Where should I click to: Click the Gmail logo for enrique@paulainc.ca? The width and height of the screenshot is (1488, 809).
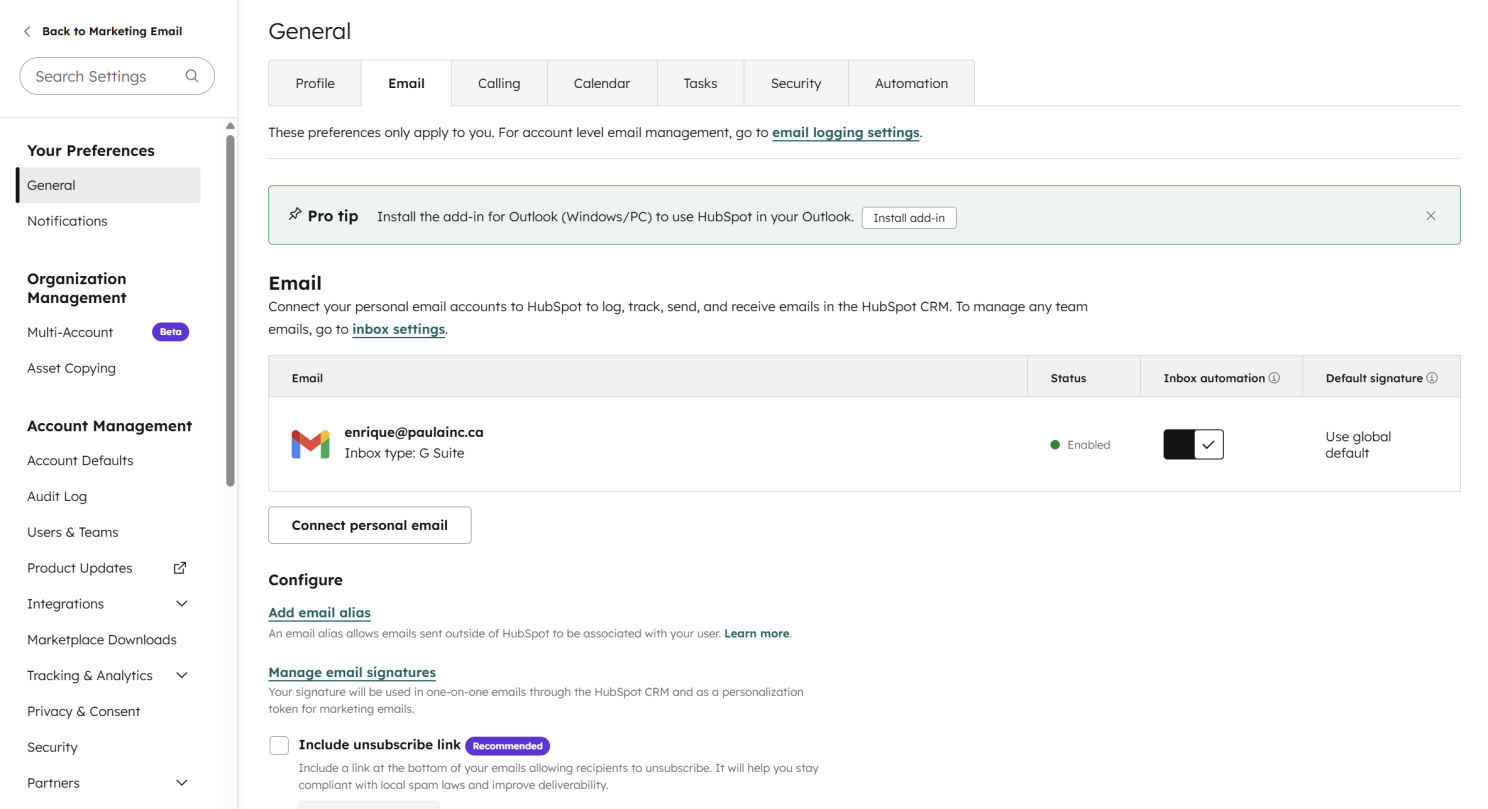[310, 444]
